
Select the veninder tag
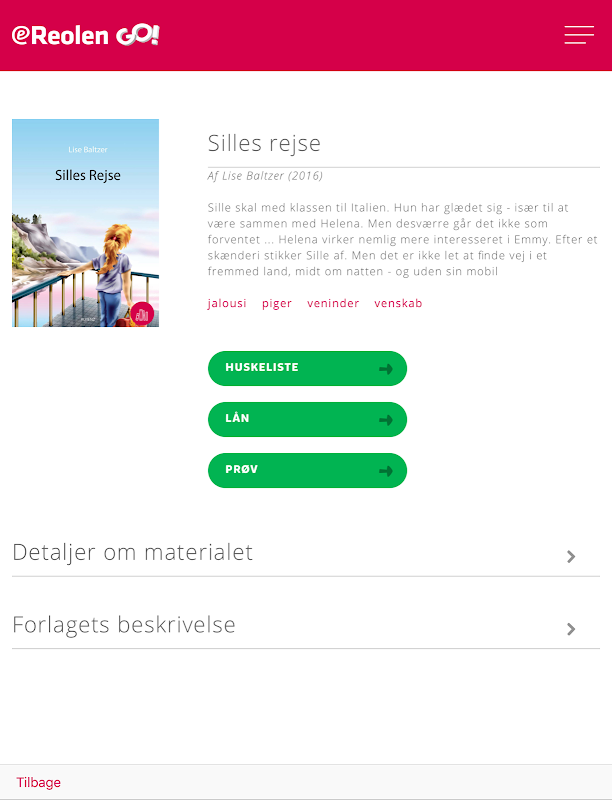coord(333,303)
